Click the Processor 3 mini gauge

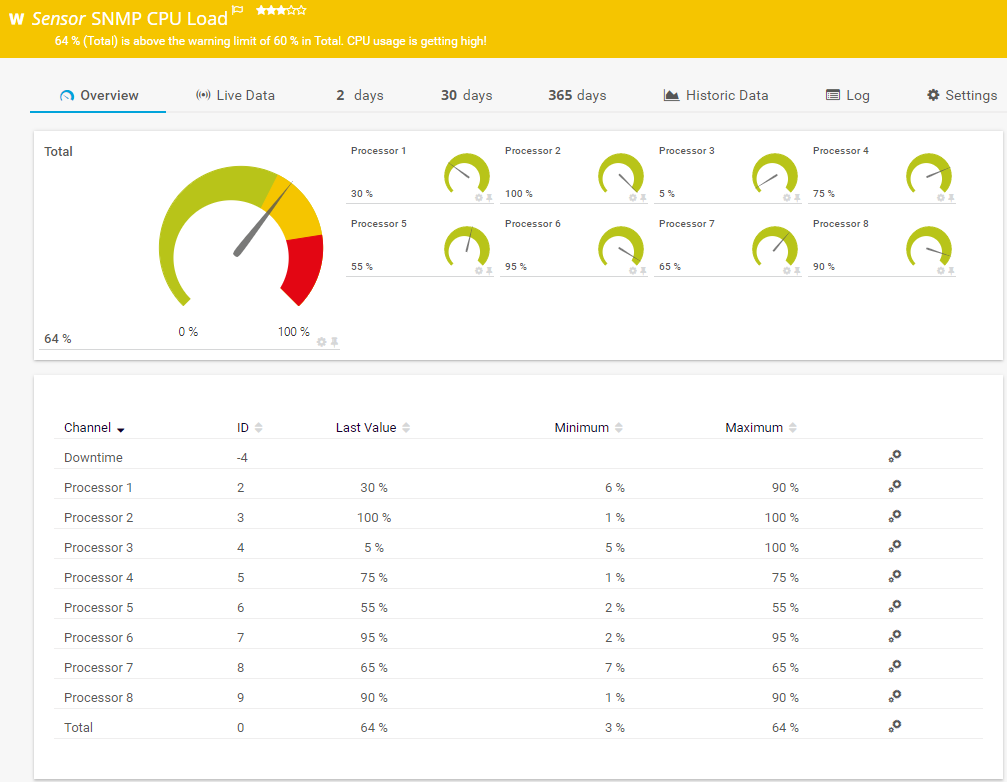tap(775, 174)
